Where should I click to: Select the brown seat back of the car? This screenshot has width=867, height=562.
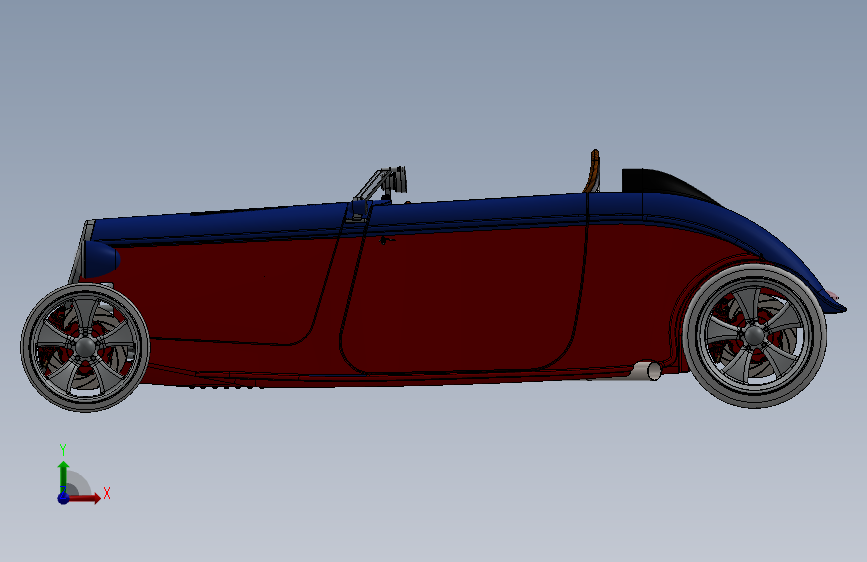click(592, 171)
